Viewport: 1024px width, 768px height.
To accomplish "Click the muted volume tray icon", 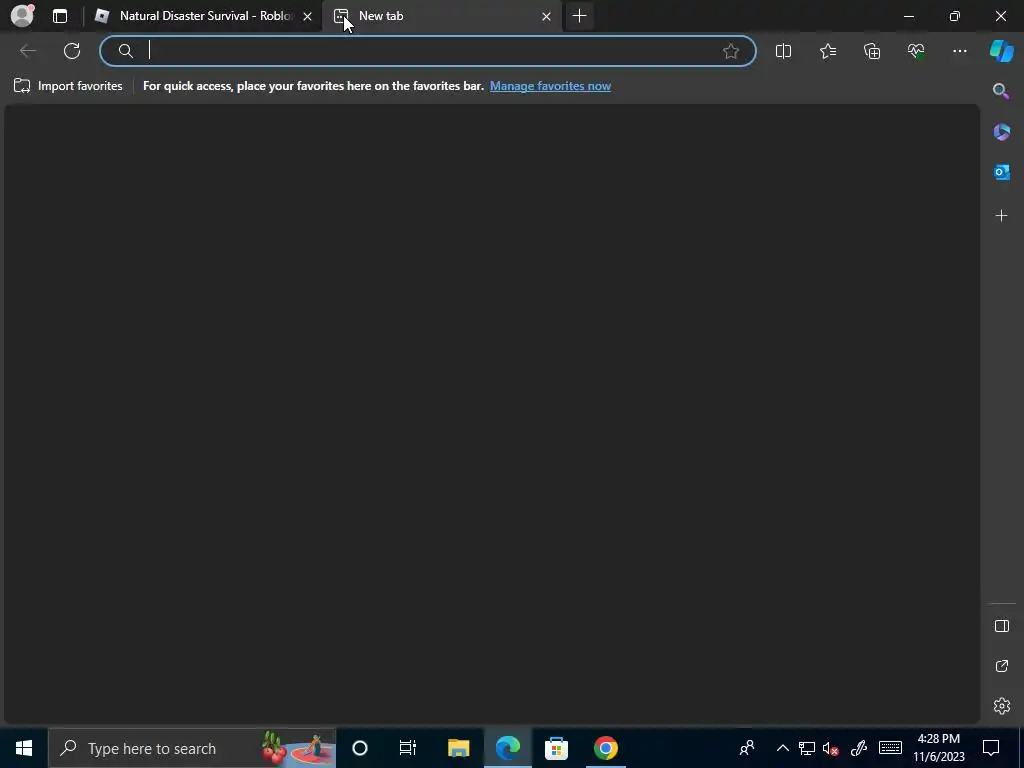I will click(831, 748).
